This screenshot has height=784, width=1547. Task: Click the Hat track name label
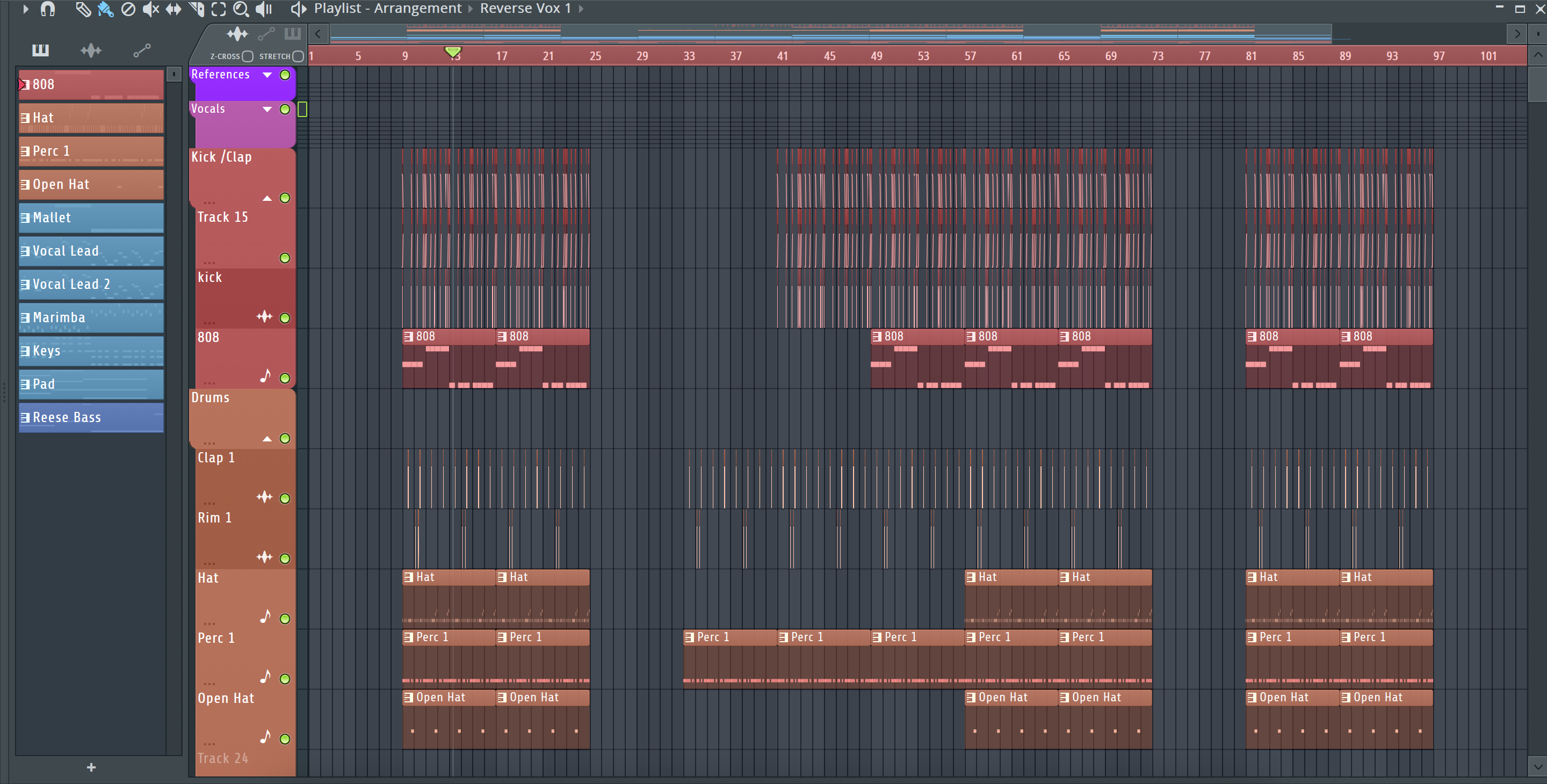(208, 578)
